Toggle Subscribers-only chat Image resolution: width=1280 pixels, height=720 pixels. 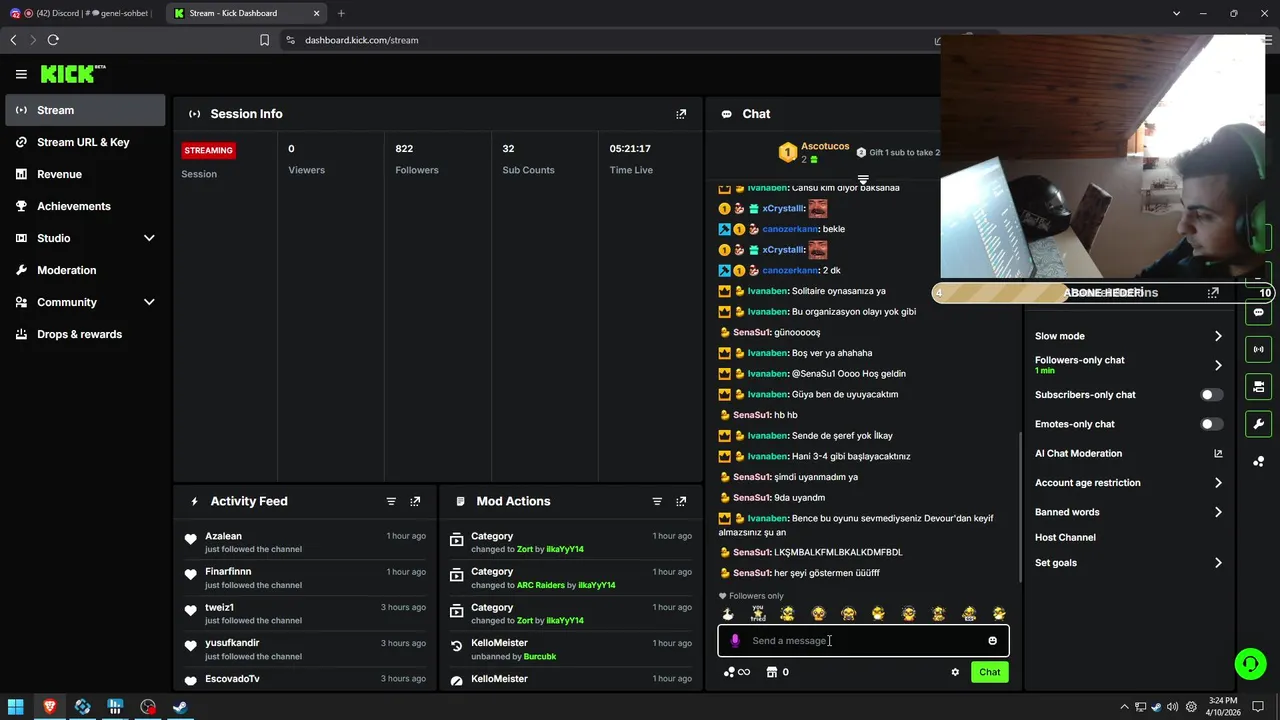[1211, 395]
